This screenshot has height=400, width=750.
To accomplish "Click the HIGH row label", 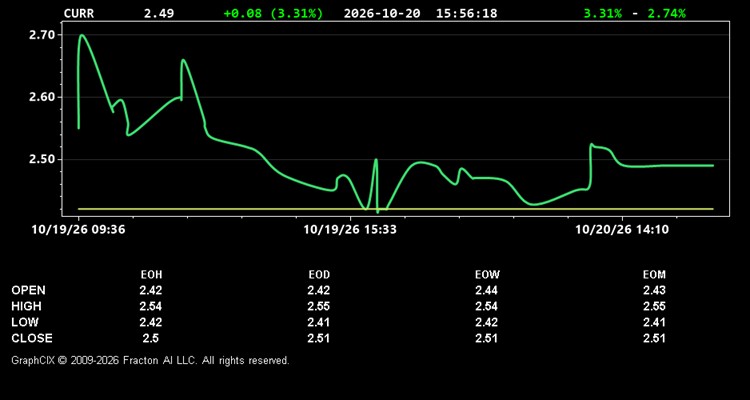I will [26, 306].
